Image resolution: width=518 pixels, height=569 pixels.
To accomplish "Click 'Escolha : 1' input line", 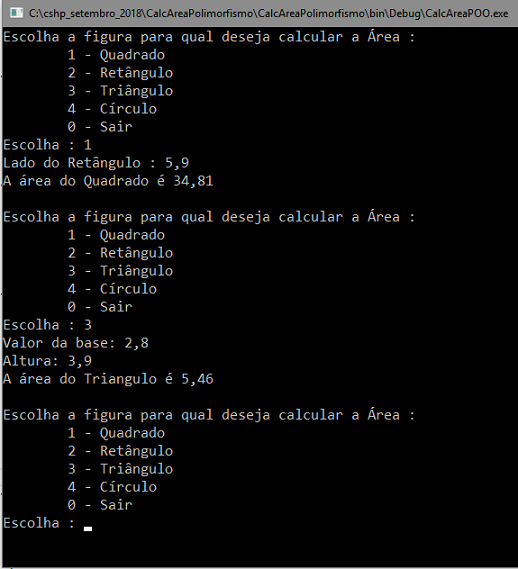I will tap(48, 145).
